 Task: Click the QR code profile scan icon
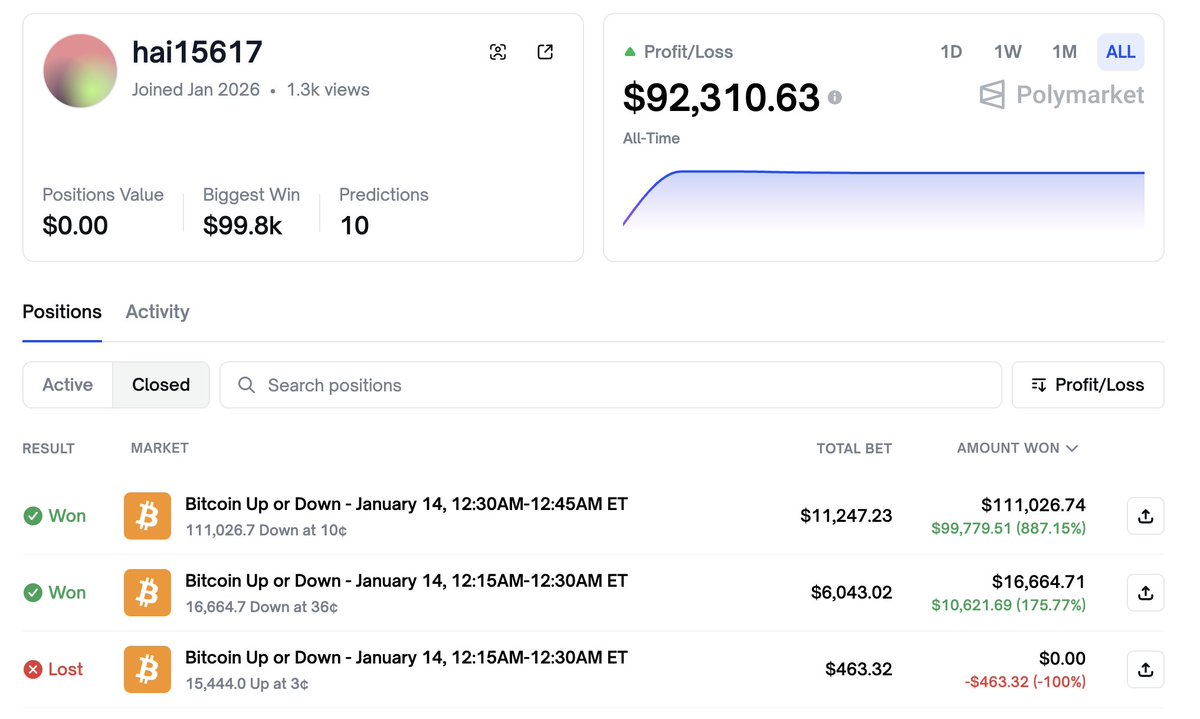point(497,51)
